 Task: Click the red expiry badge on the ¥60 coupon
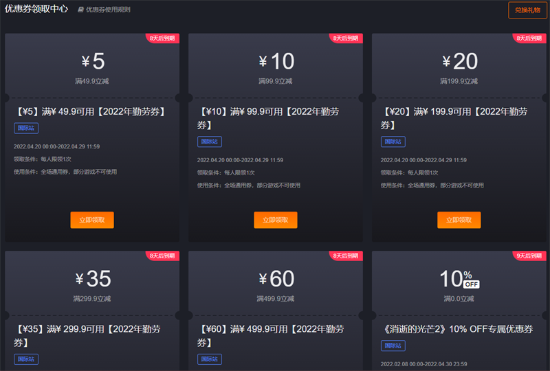[346, 256]
